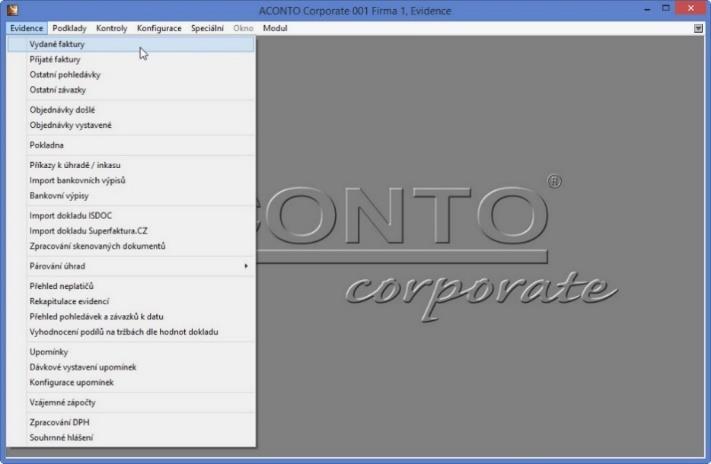Click the ACONTO application icon in title bar

click(x=13, y=10)
